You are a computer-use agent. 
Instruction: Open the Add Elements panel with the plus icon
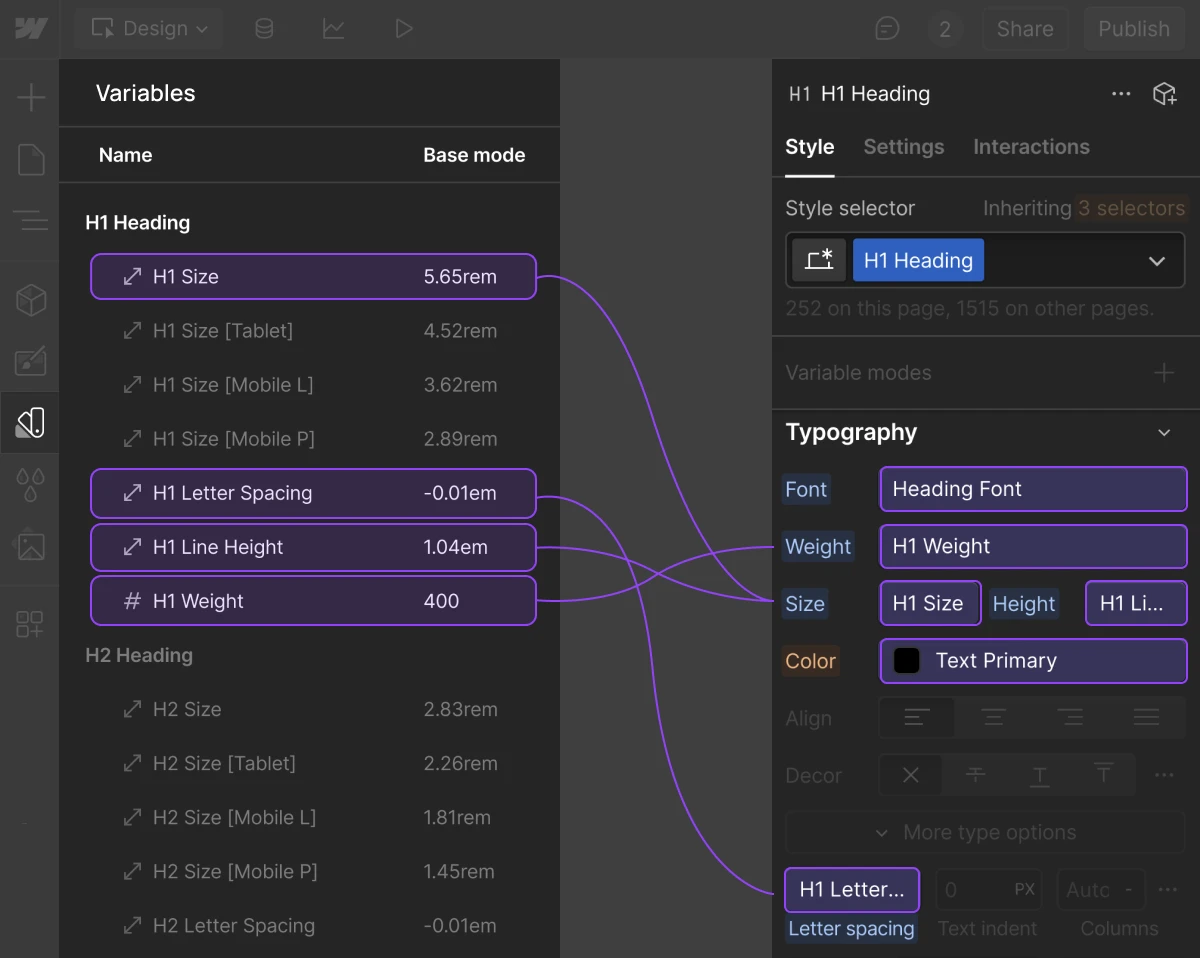30,97
